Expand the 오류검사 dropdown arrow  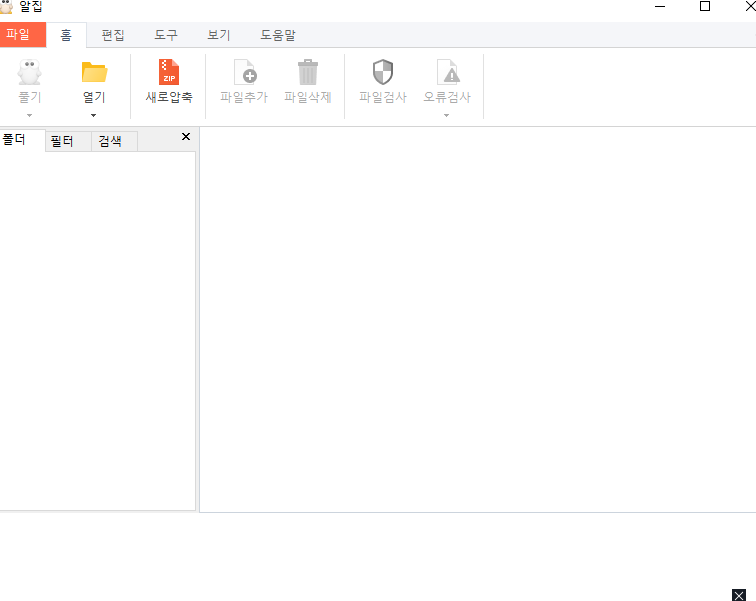446,115
